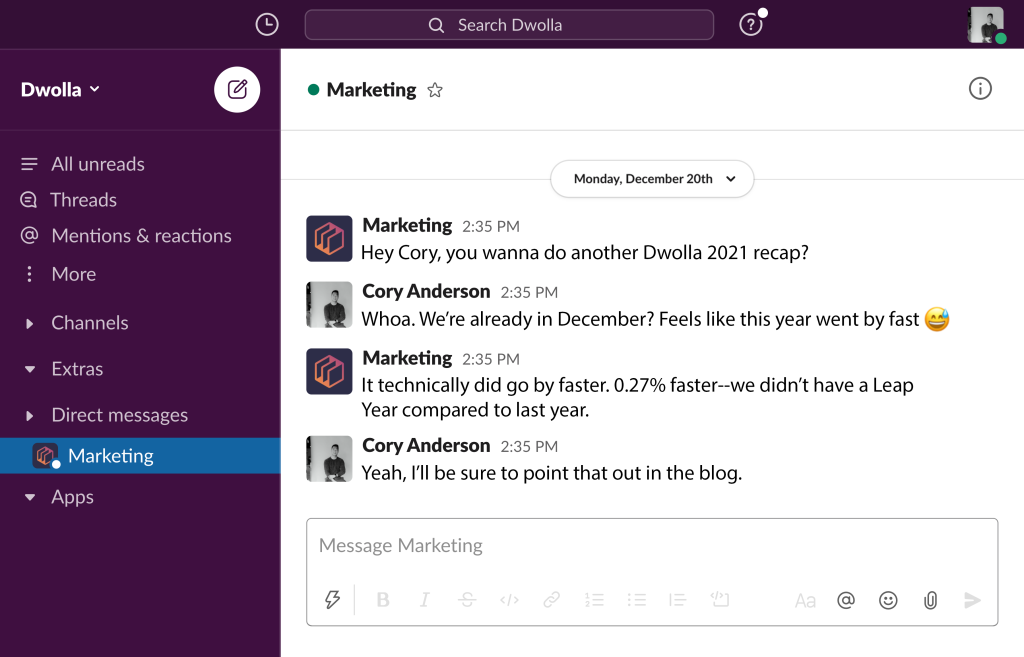The image size is (1024, 657).
Task: Insert a link with the link icon
Action: pyautogui.click(x=551, y=600)
